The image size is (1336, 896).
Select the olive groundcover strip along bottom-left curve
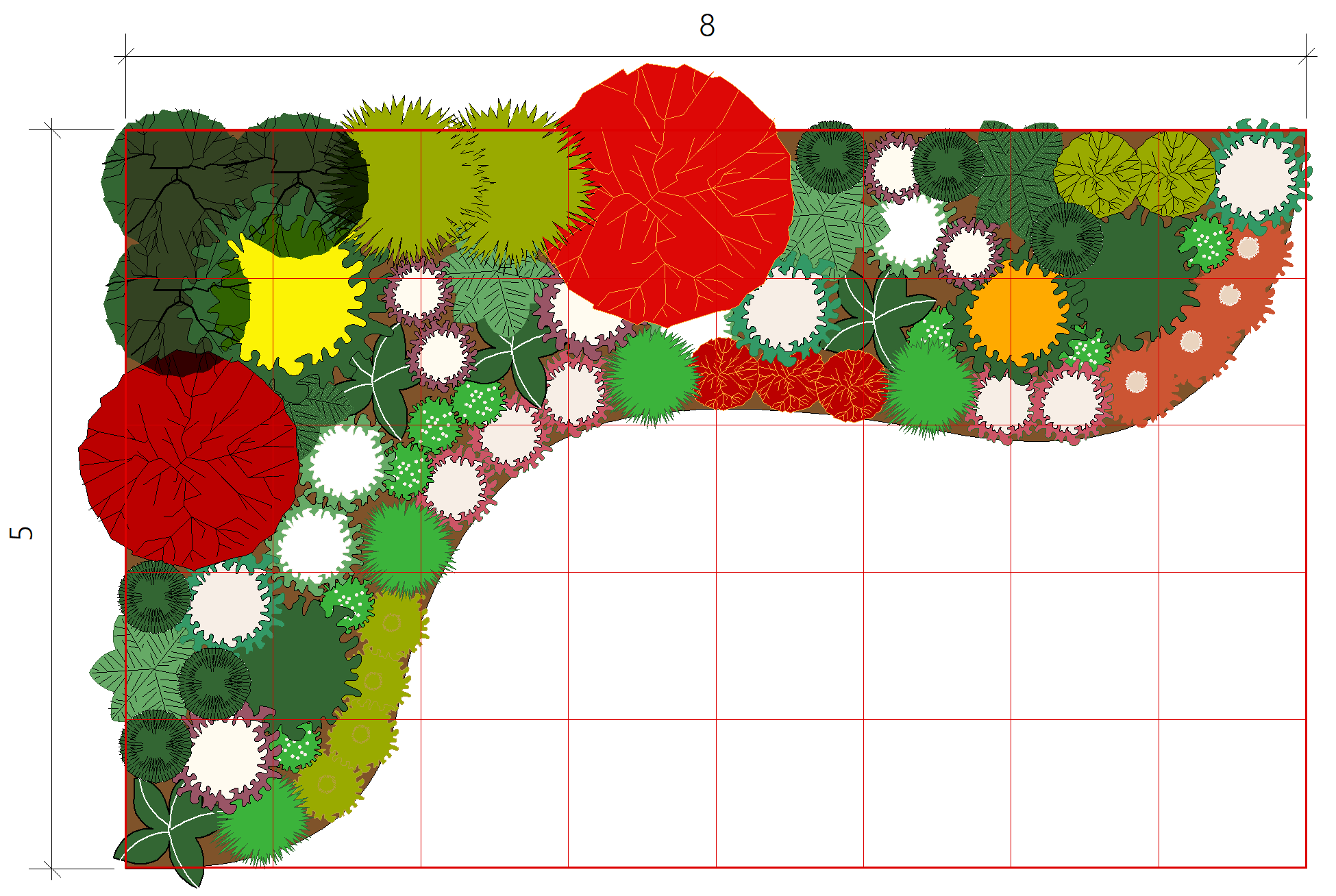(x=375, y=682)
